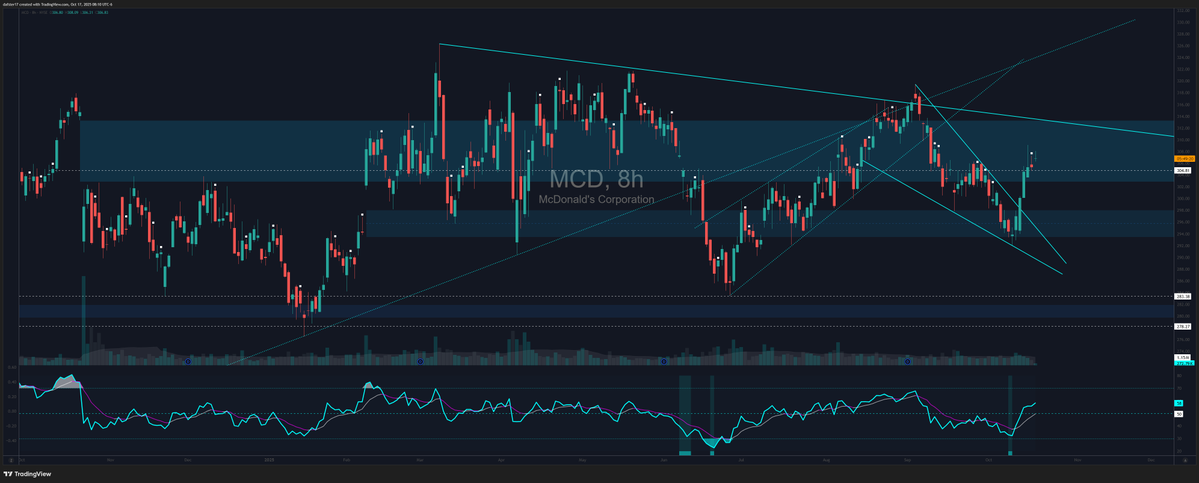
Task: Select the 278.27 horizontal line price label
Action: [1181, 326]
